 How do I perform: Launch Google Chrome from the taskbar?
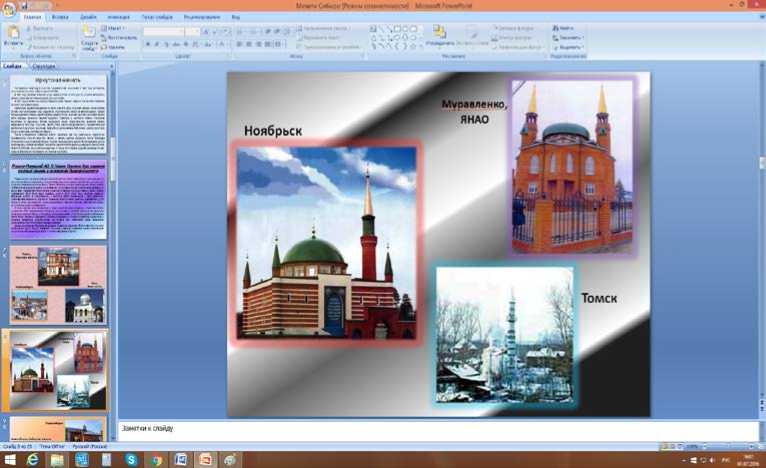[x=157, y=459]
